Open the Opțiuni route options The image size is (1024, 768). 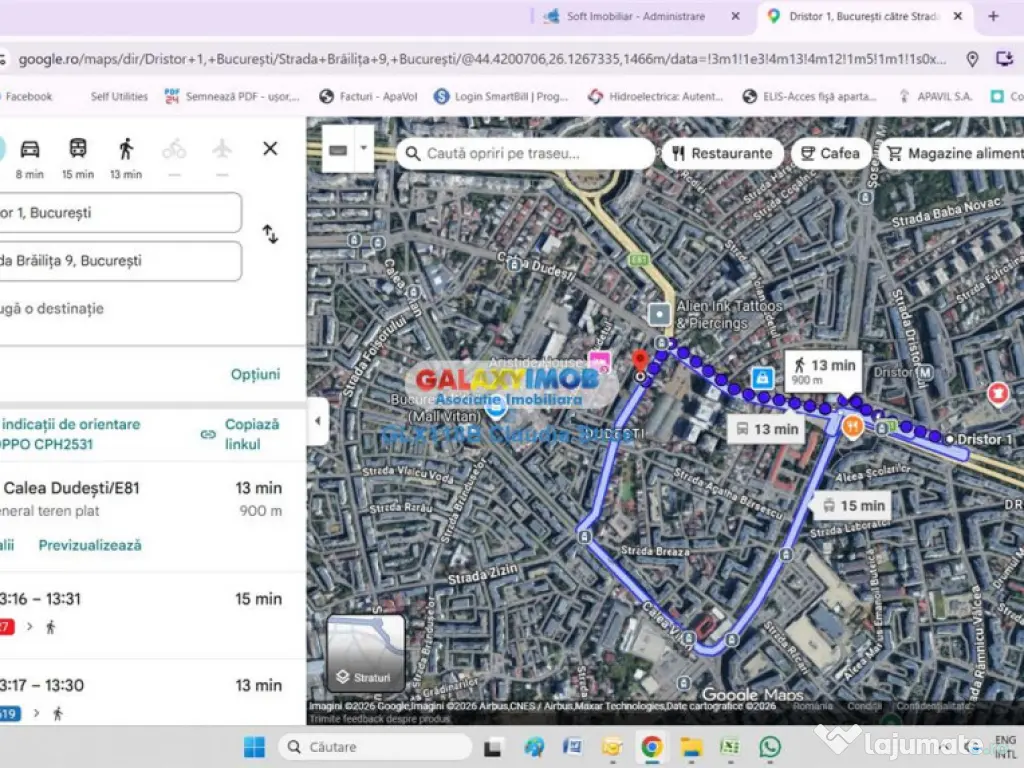point(255,374)
